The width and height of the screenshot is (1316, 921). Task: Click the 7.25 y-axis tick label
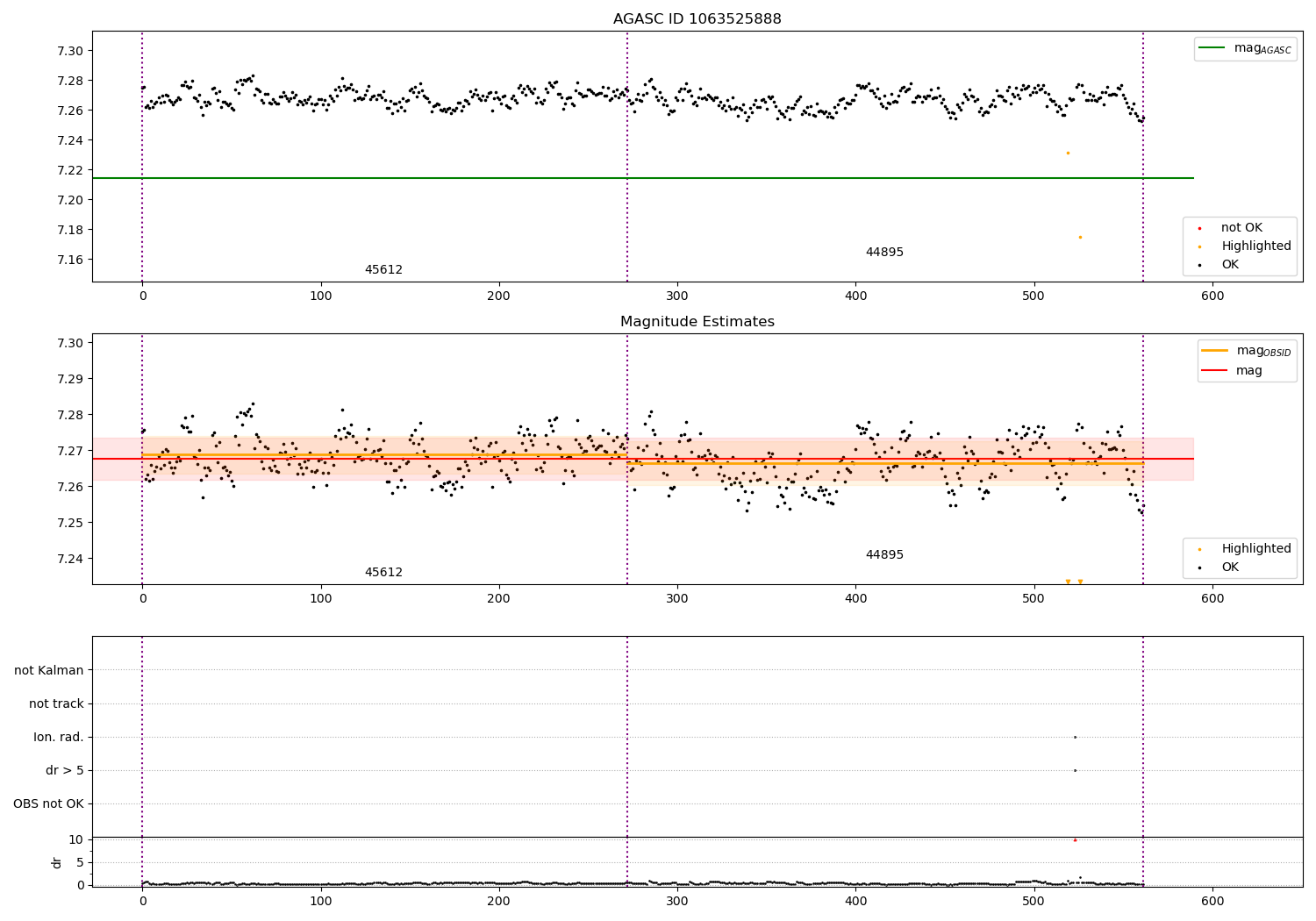[71, 523]
